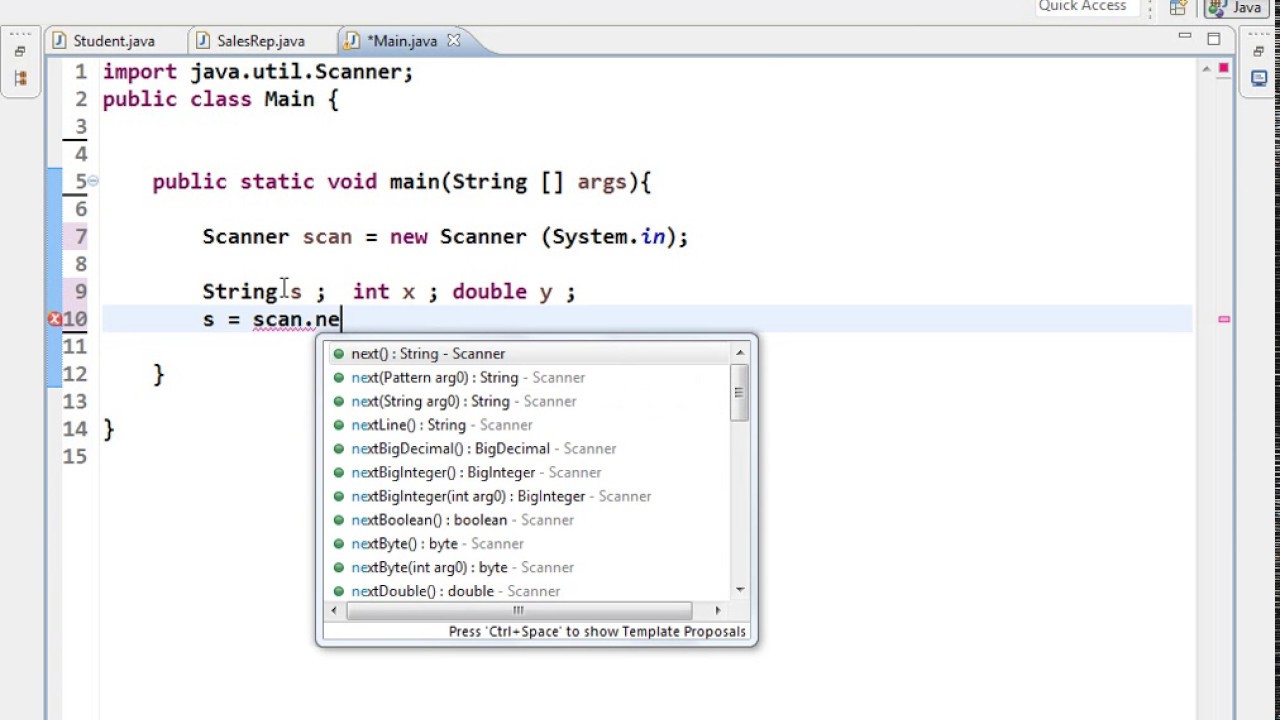
Task: Choose nextDouble() : double proposal
Action: (x=528, y=591)
